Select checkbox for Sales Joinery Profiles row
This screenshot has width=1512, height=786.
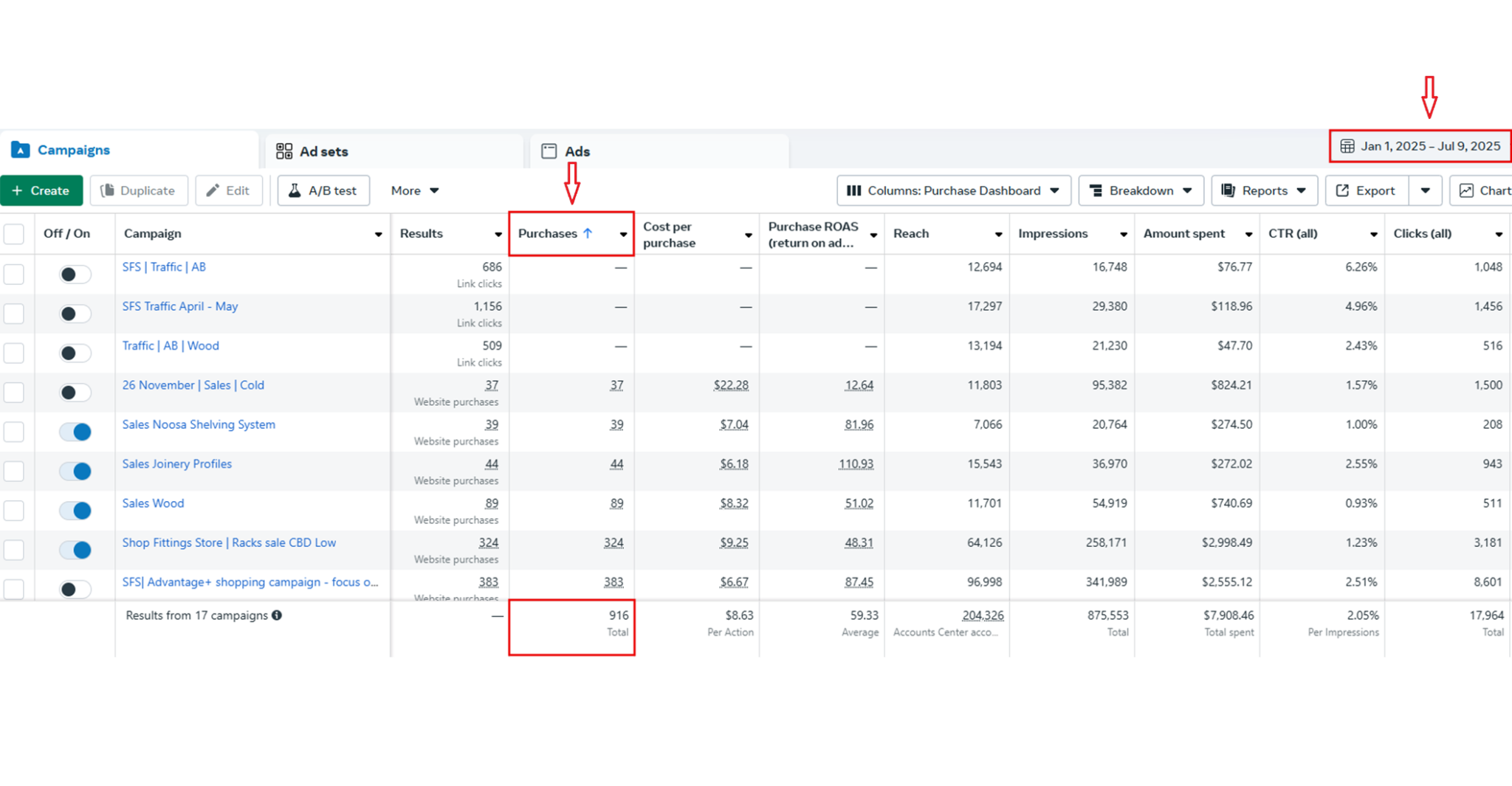[14, 471]
